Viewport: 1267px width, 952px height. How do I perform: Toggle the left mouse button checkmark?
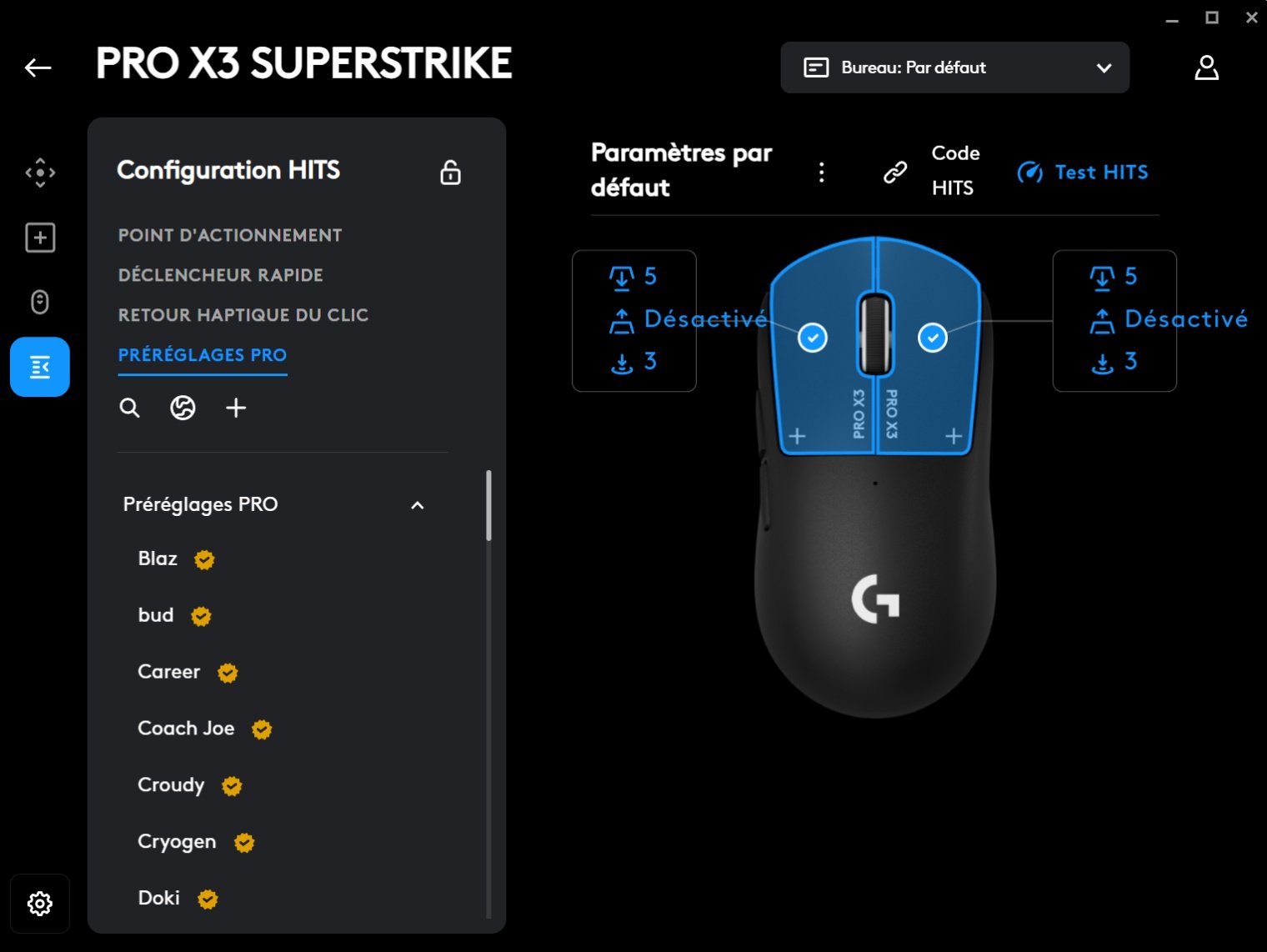pyautogui.click(x=813, y=338)
